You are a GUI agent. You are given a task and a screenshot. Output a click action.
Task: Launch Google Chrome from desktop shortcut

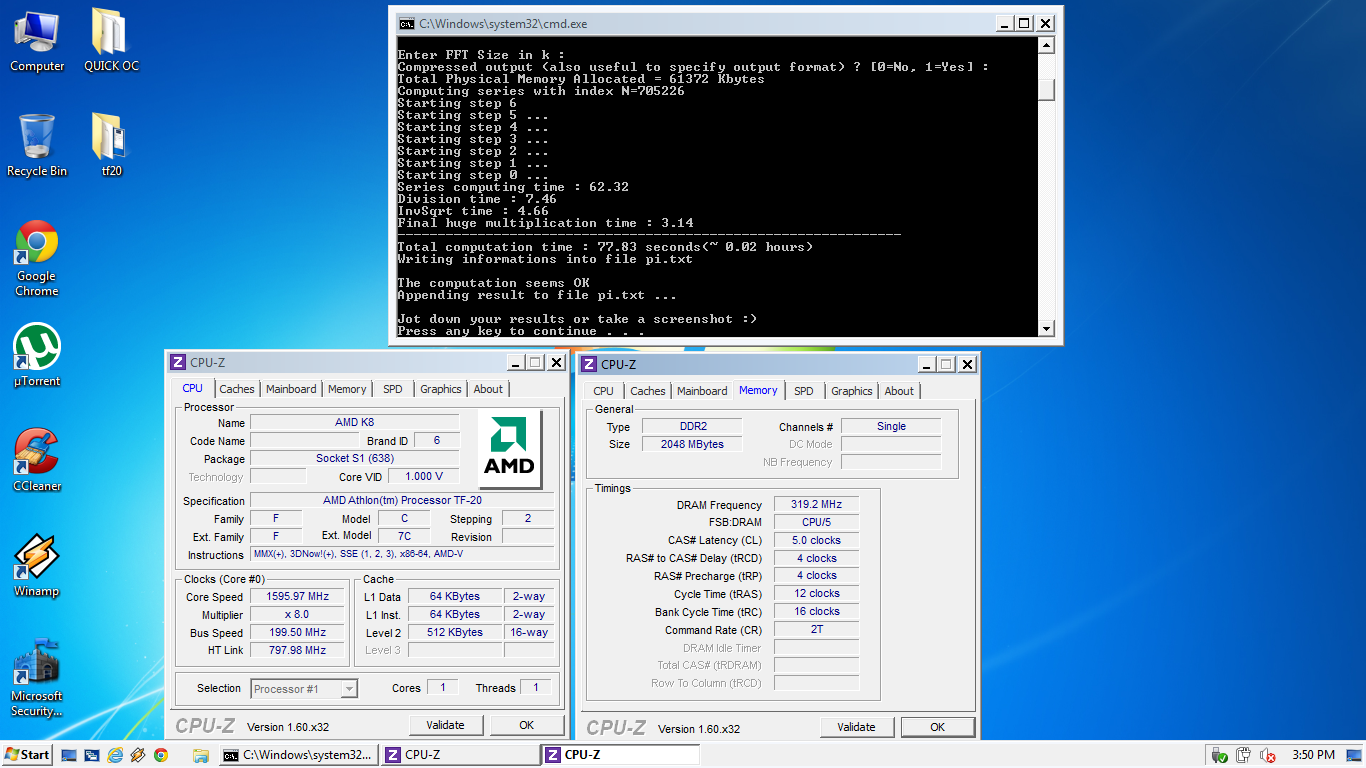coord(37,258)
